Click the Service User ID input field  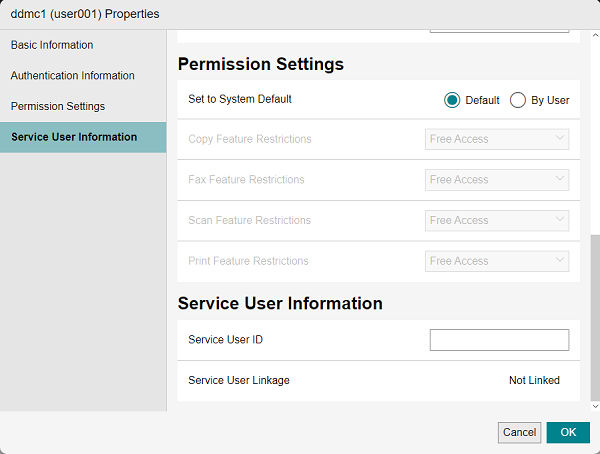pyautogui.click(x=499, y=340)
